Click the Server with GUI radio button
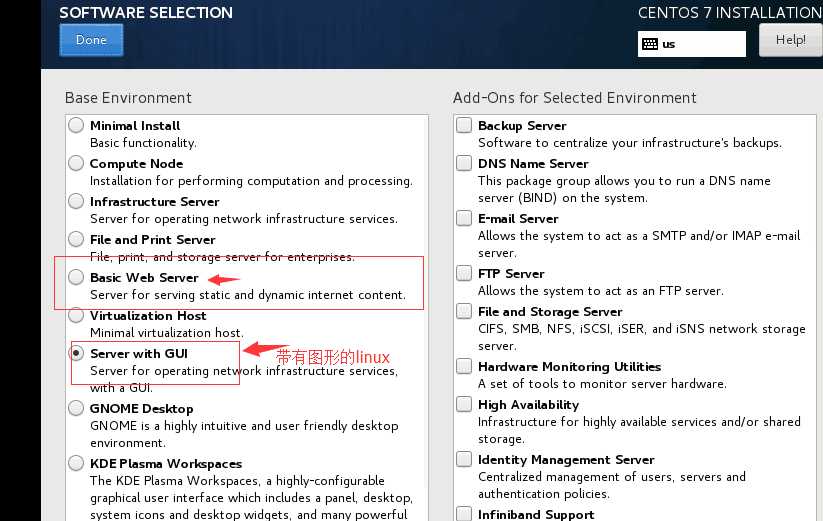 (76, 353)
